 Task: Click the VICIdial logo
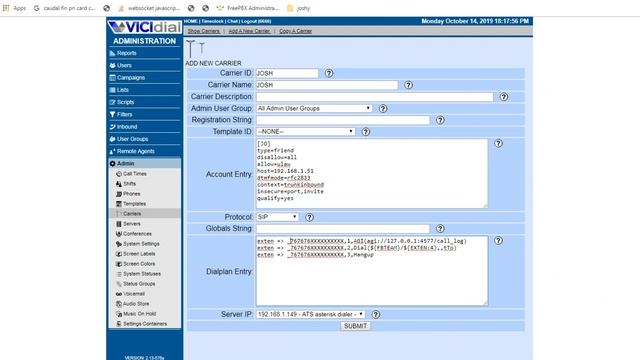(x=144, y=27)
